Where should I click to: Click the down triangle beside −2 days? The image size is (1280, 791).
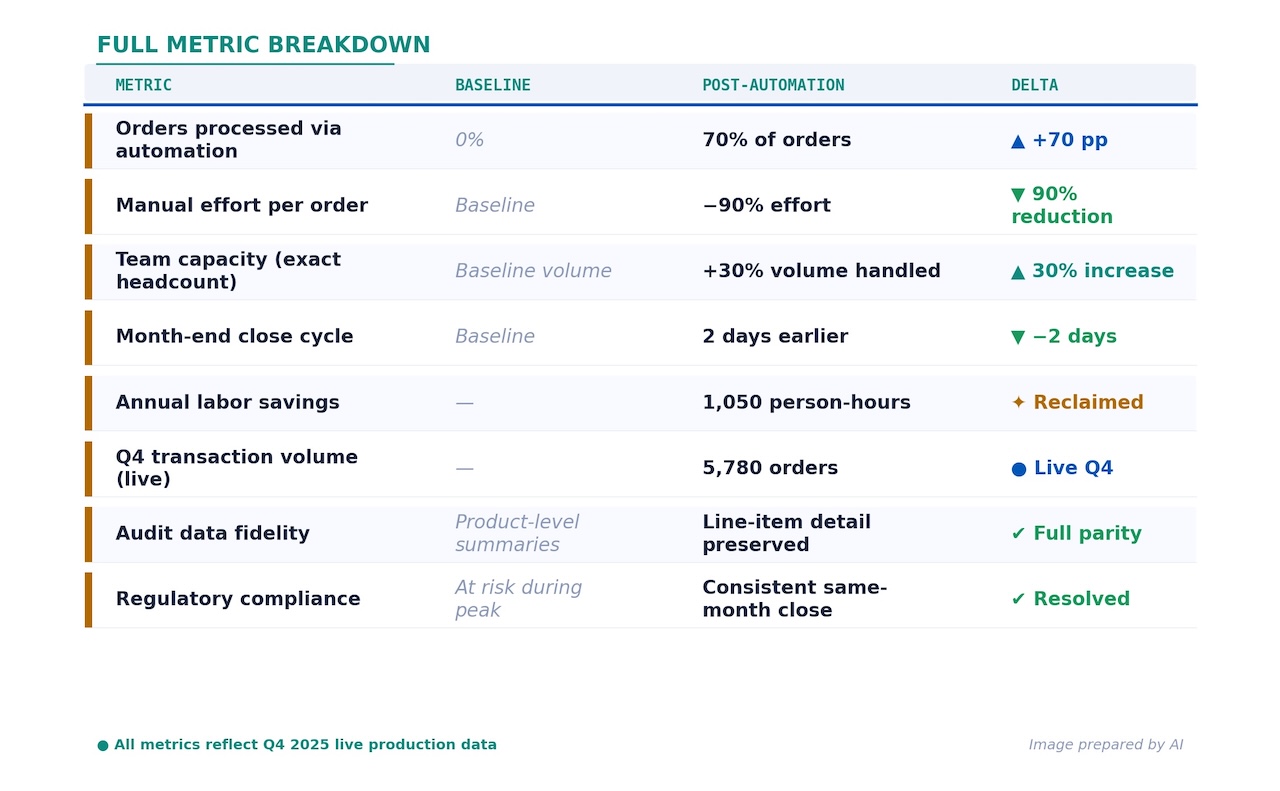tap(1018, 337)
